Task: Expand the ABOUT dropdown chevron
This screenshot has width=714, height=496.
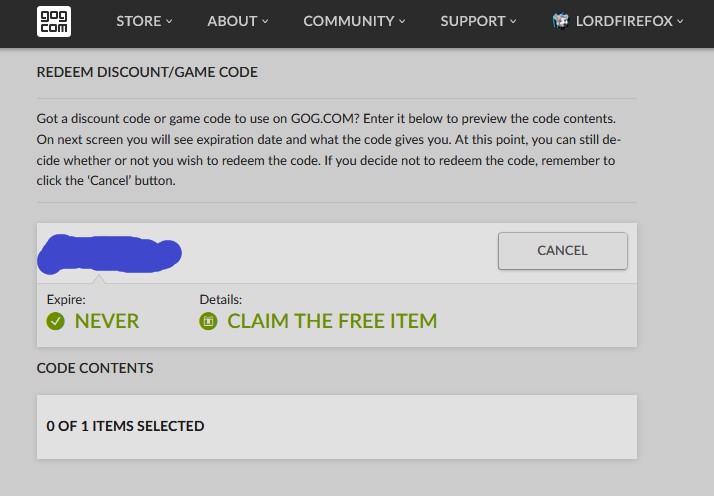Action: point(265,21)
